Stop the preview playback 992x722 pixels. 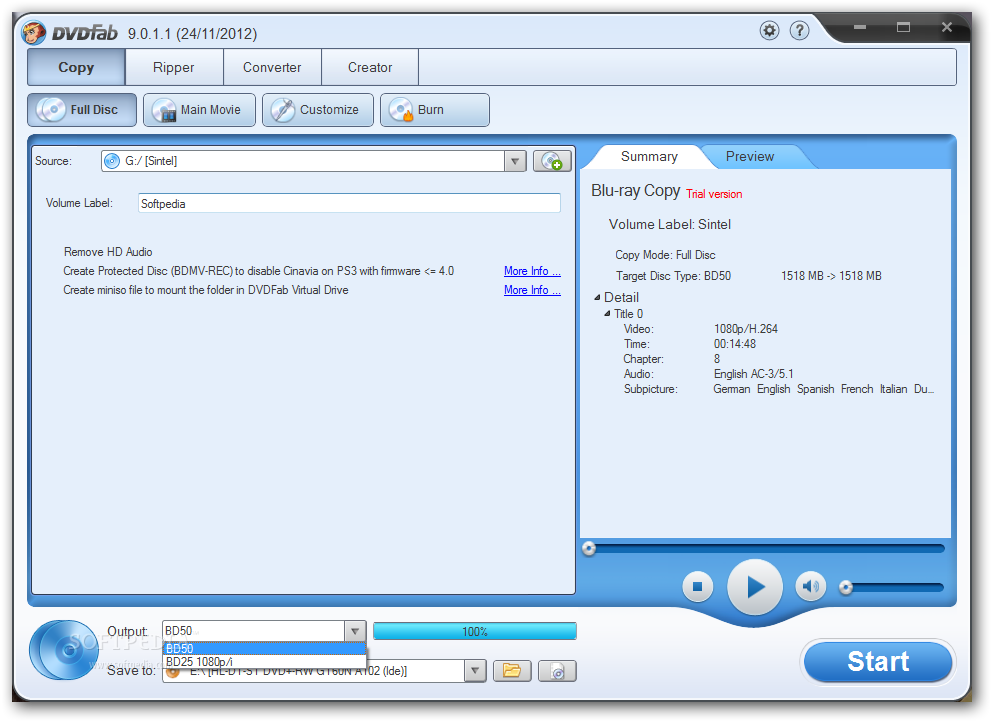pyautogui.click(x=698, y=587)
